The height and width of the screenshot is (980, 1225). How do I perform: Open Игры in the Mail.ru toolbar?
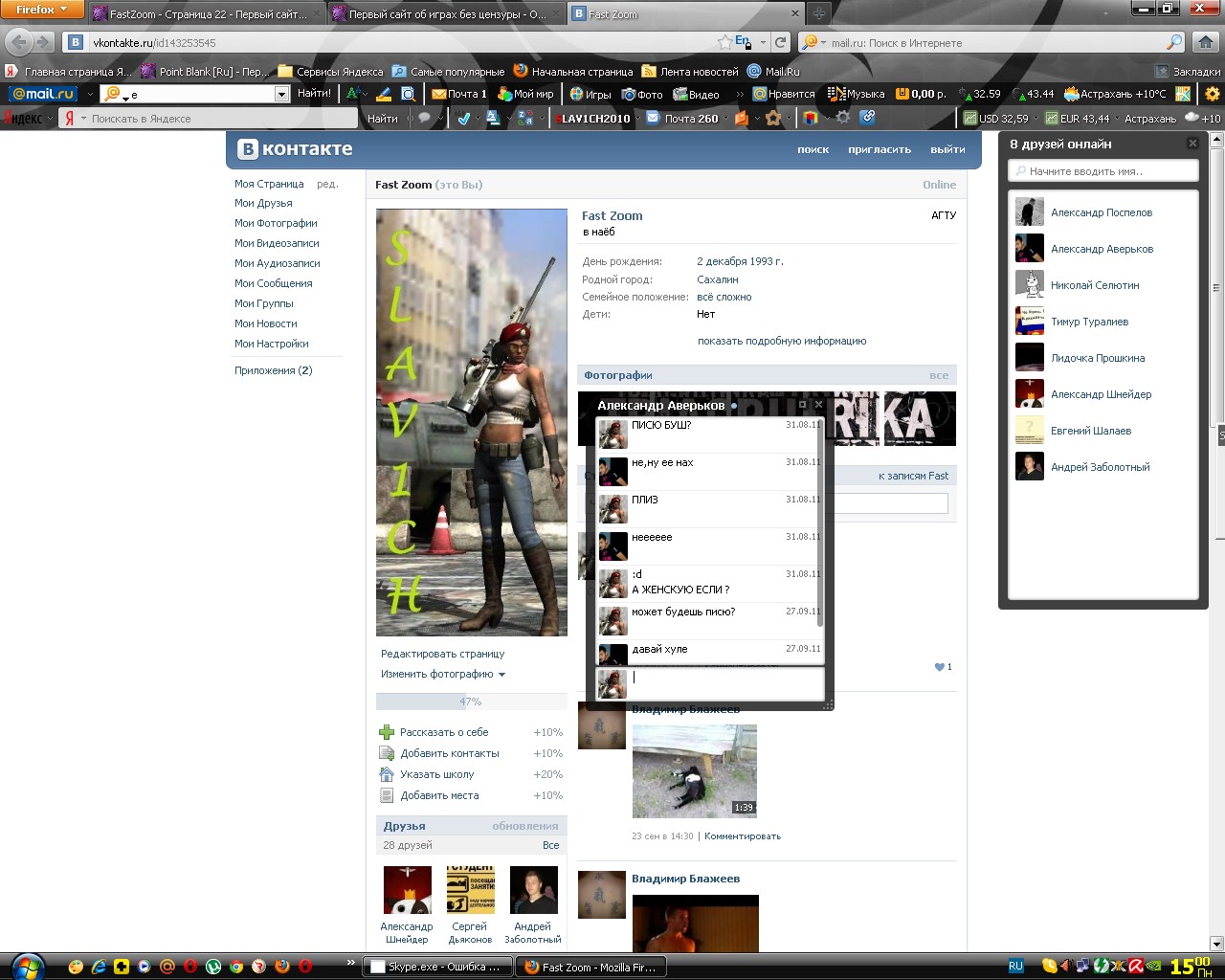590,94
